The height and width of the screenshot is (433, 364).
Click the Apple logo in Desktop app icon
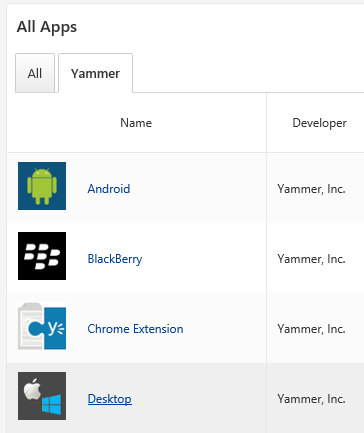[32, 389]
